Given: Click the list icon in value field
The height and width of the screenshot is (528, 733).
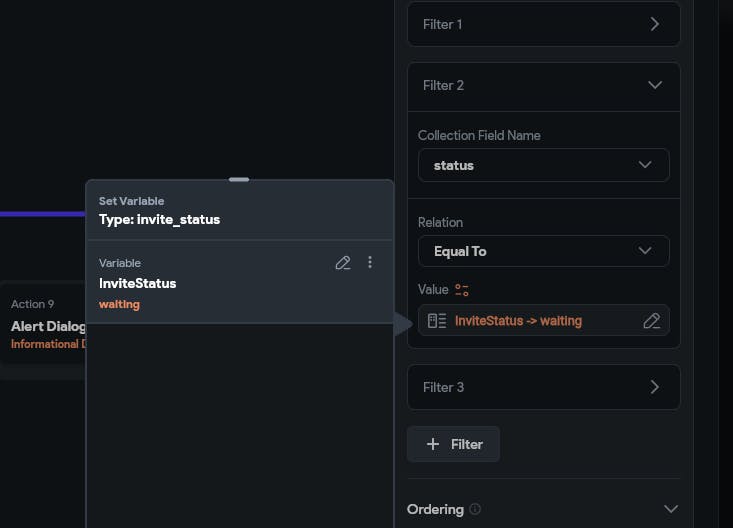Looking at the screenshot, I should (437, 321).
